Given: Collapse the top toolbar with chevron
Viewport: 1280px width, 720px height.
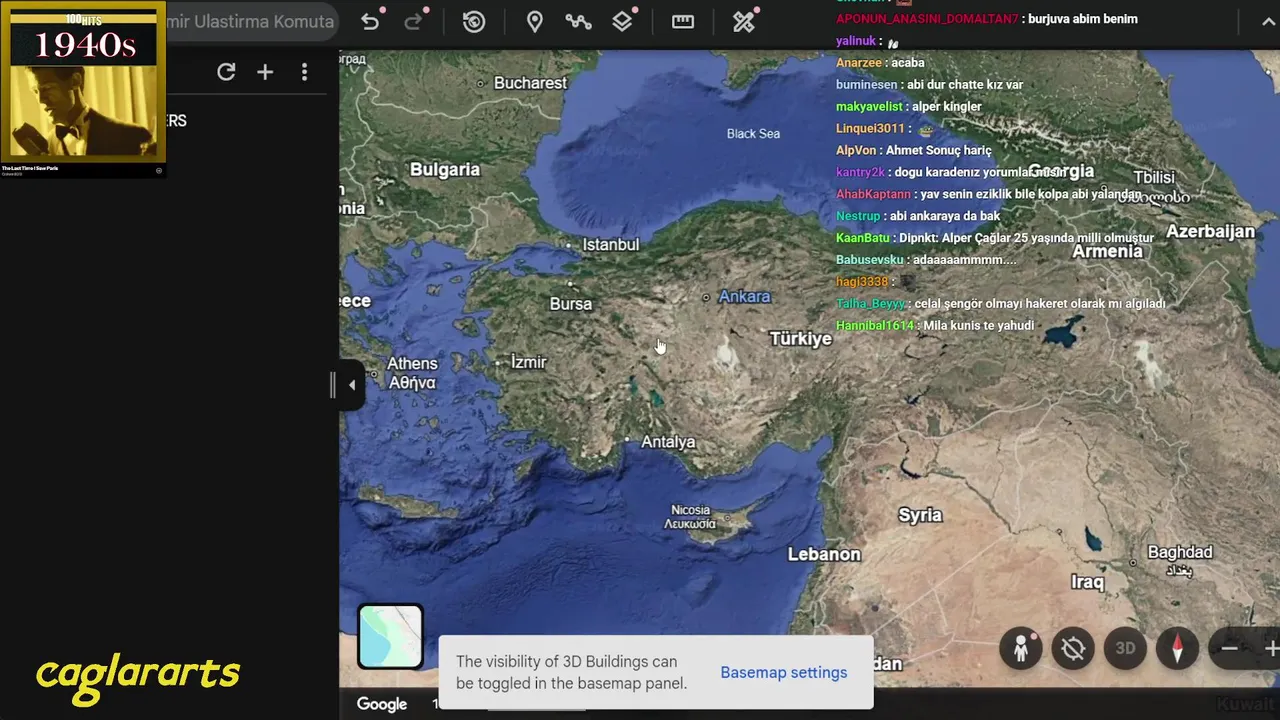Looking at the screenshot, I should (x=1269, y=22).
